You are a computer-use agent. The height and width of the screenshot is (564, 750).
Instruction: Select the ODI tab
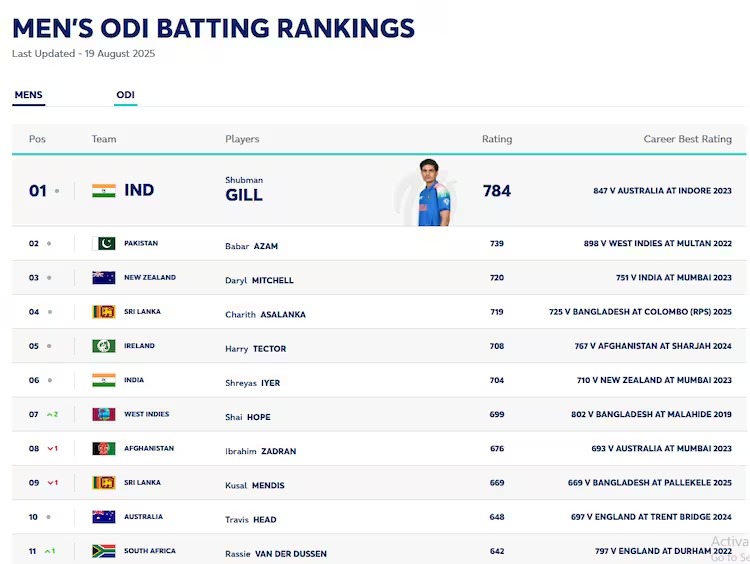(125, 95)
